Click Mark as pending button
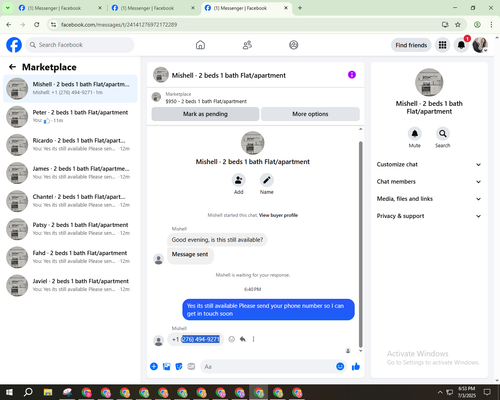 point(205,114)
